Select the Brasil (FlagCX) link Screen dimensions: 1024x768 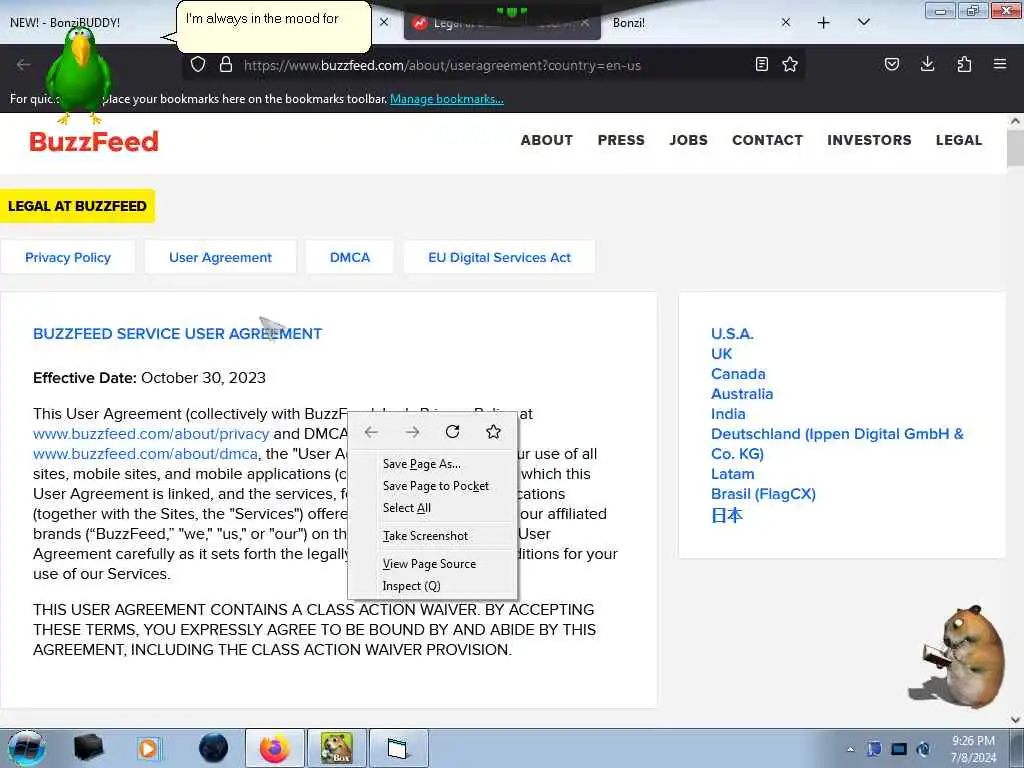point(763,494)
